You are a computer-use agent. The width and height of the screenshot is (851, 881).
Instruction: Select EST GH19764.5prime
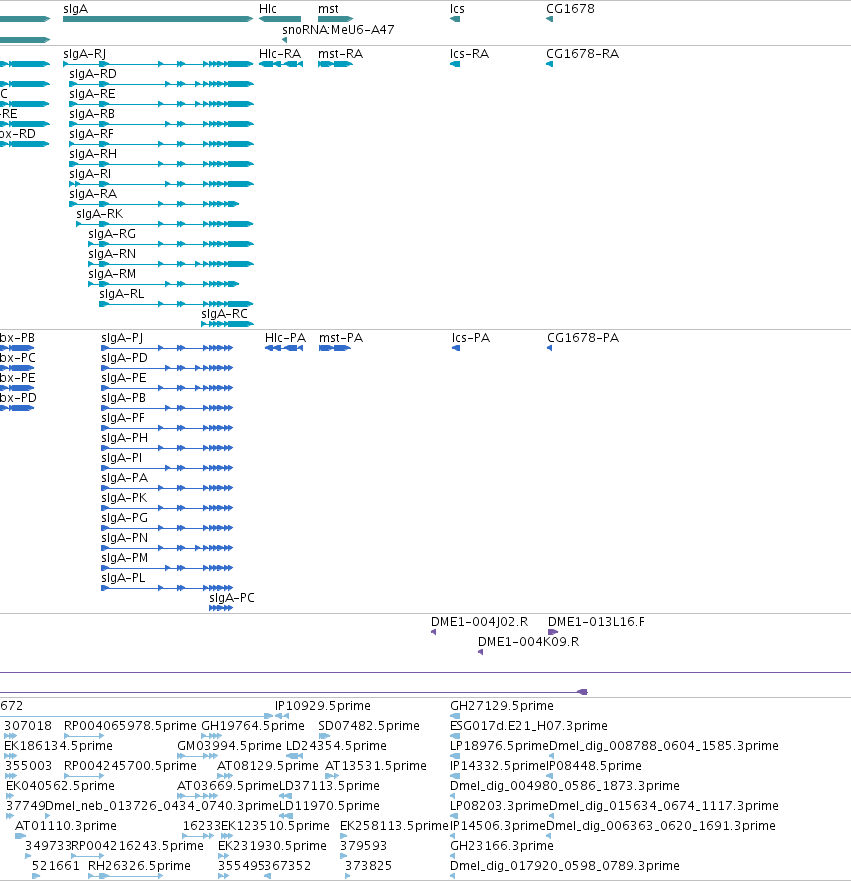(211, 736)
